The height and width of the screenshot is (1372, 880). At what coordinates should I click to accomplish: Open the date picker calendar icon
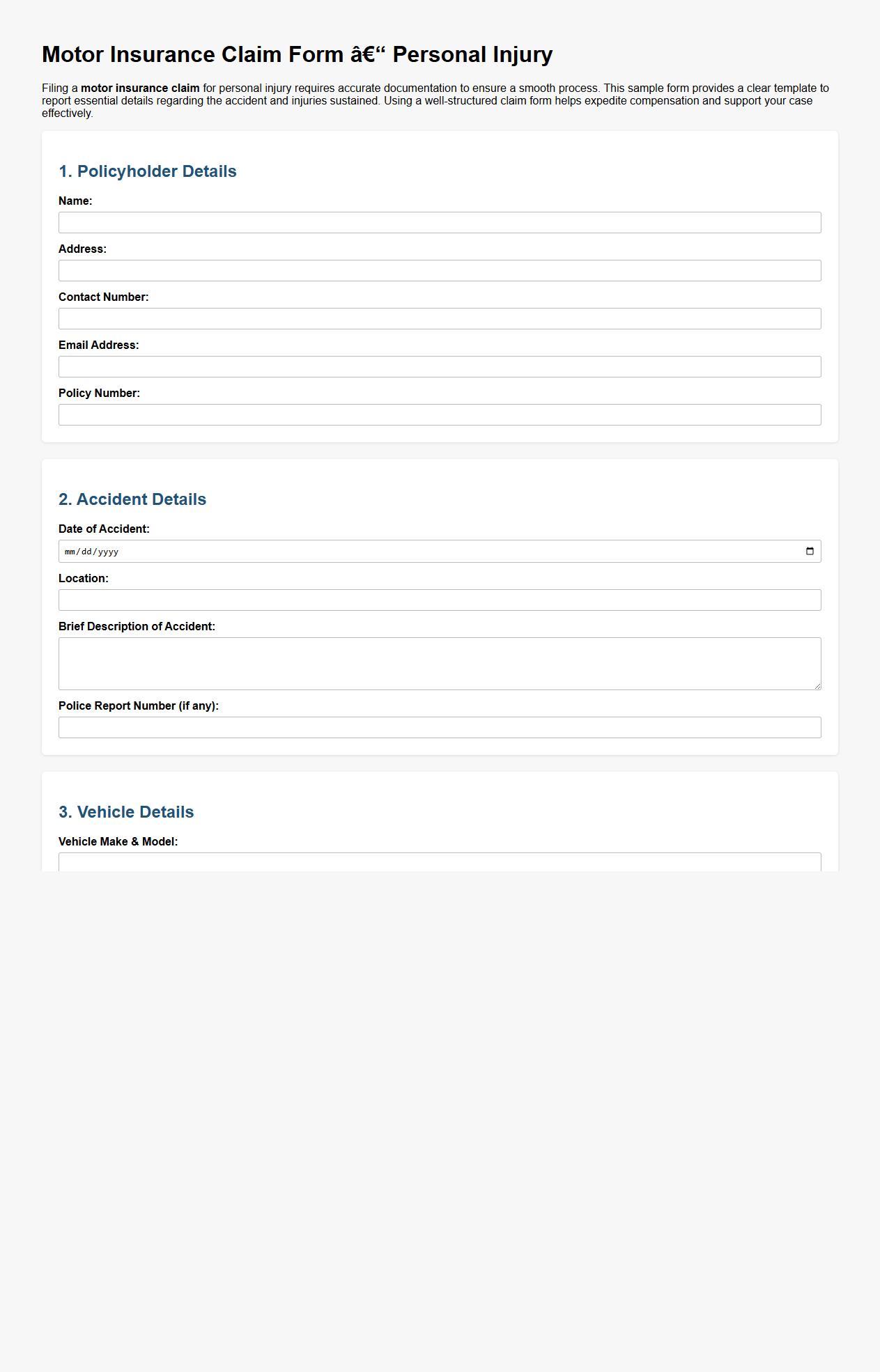810,550
